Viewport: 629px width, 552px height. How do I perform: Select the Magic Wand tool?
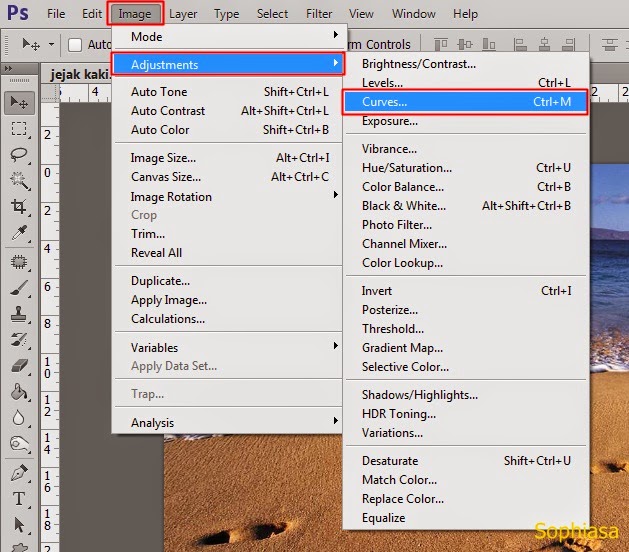(x=19, y=181)
